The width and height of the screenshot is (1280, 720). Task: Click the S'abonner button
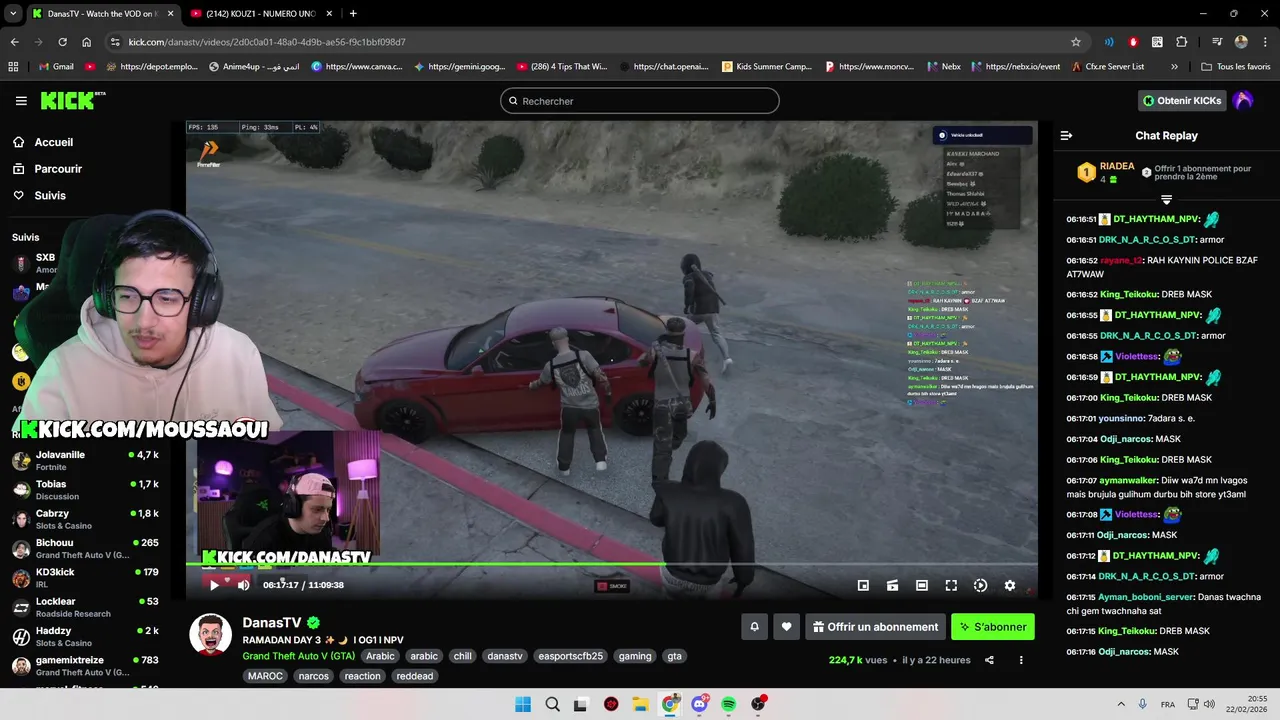993,627
